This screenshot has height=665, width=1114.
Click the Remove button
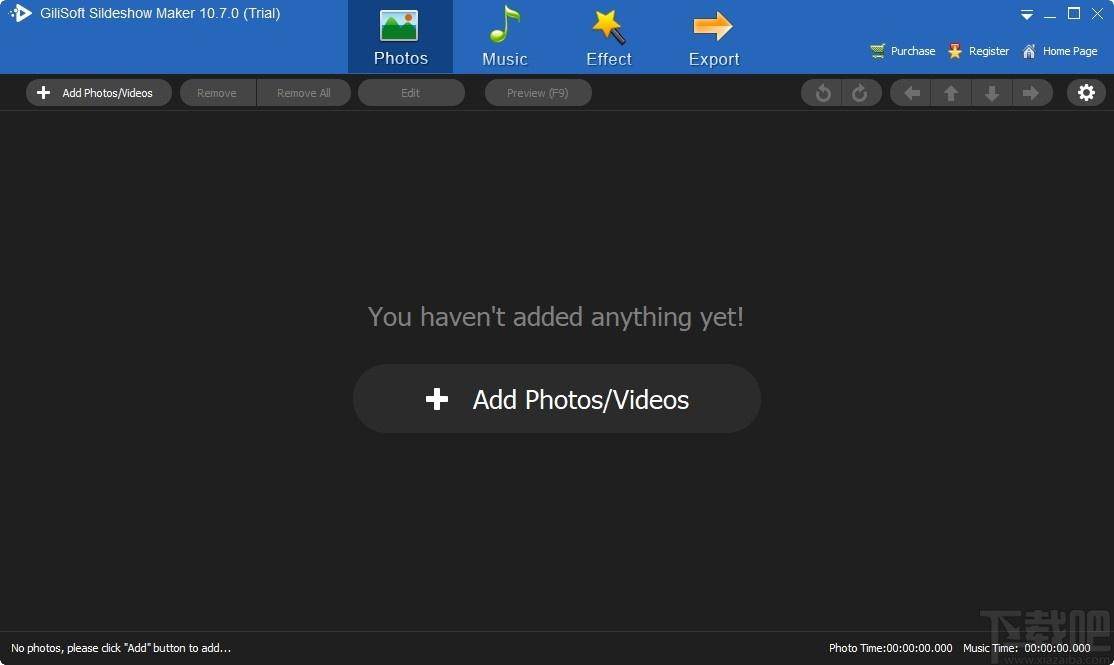(x=217, y=93)
